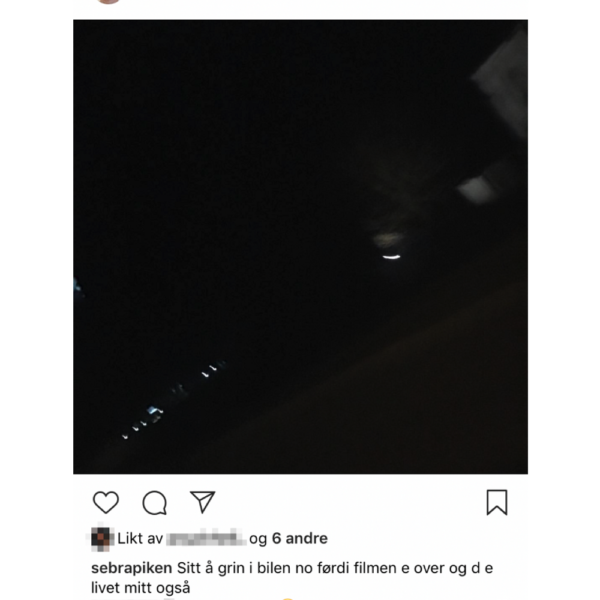Tap the gray rectangular glow right of photo center
The image size is (600, 600).
(x=476, y=189)
